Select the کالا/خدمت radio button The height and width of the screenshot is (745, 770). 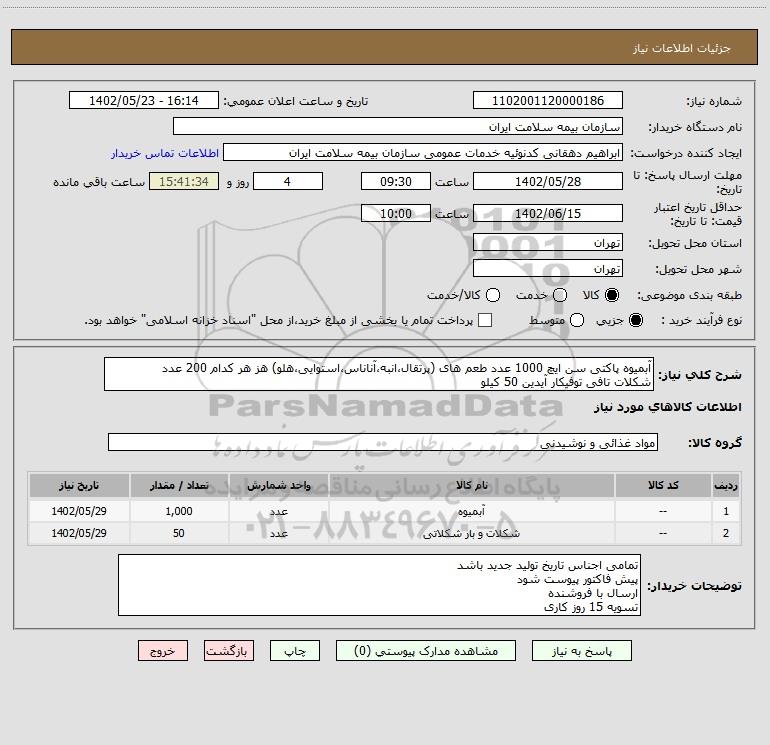tap(493, 295)
